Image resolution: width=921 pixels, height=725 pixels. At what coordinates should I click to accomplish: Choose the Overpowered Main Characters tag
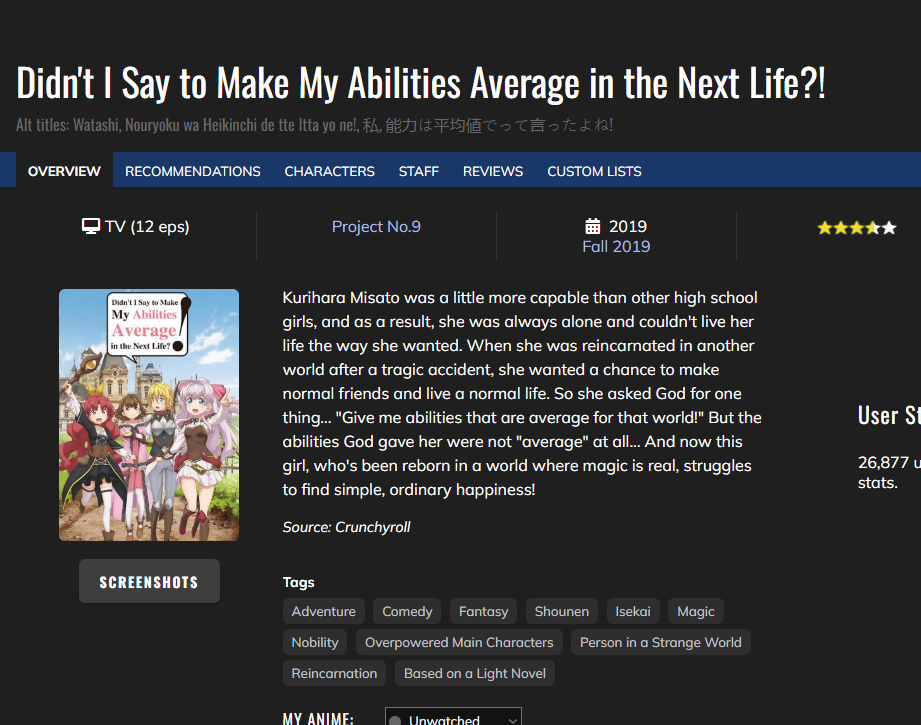pyautogui.click(x=459, y=642)
